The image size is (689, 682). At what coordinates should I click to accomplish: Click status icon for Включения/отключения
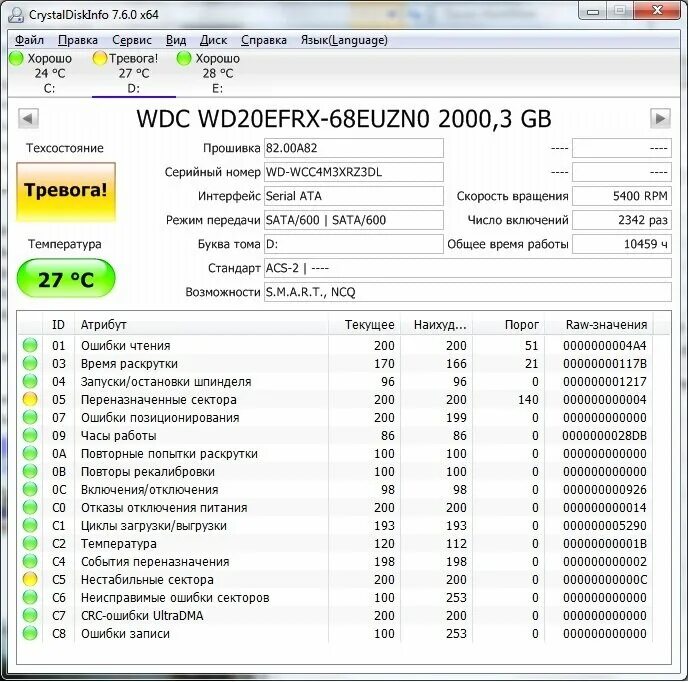(30, 490)
